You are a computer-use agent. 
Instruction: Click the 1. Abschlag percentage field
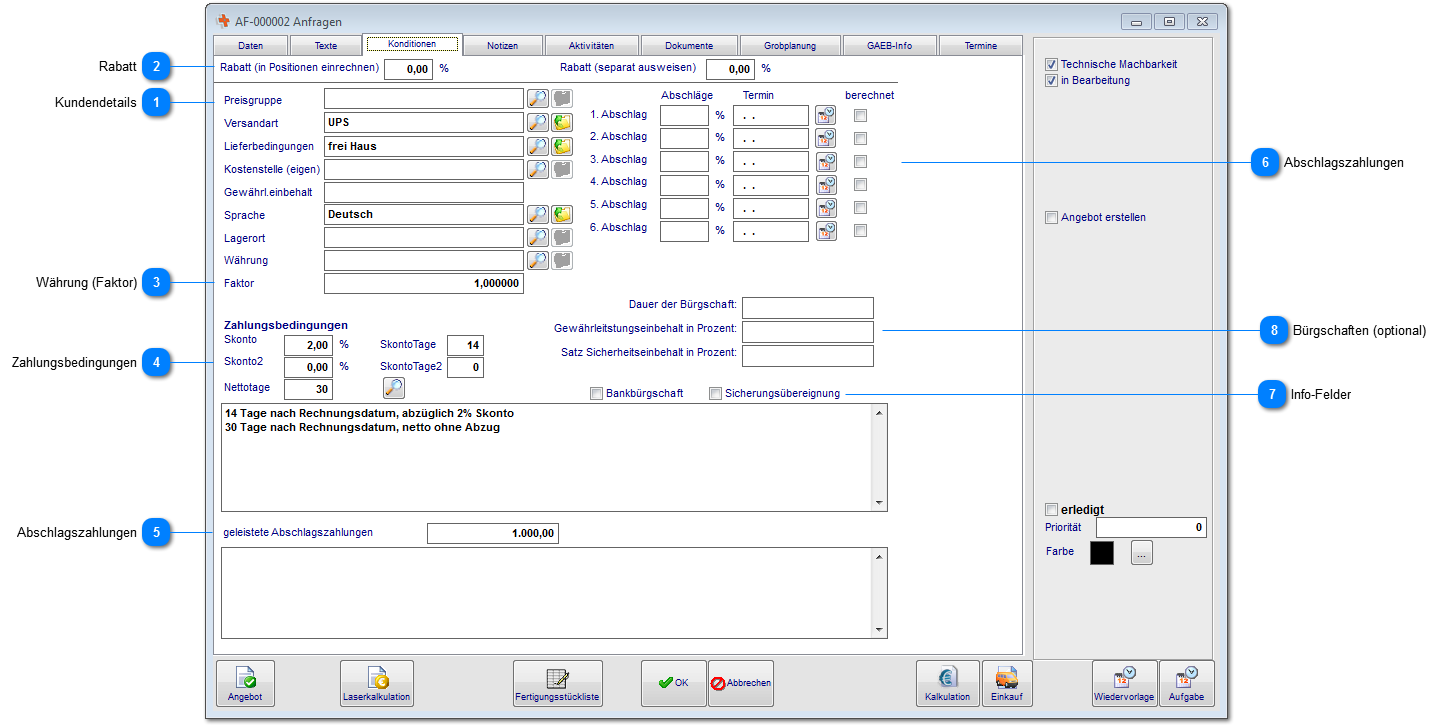point(685,115)
